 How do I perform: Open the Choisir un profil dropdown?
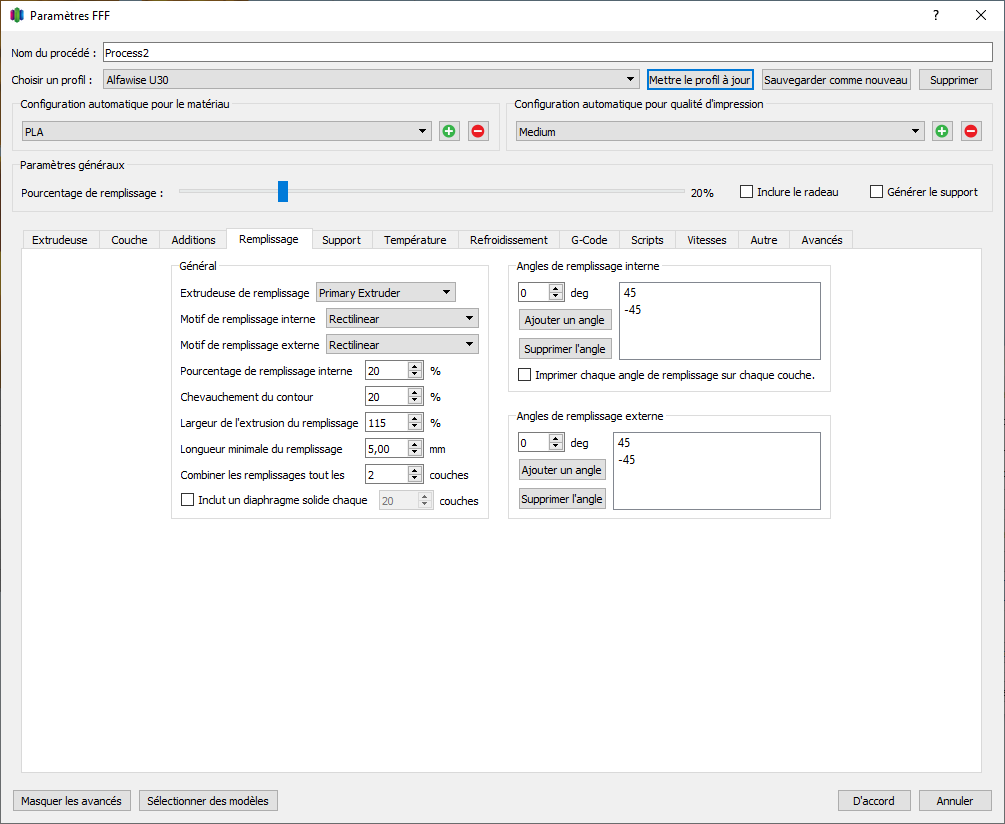[x=371, y=79]
